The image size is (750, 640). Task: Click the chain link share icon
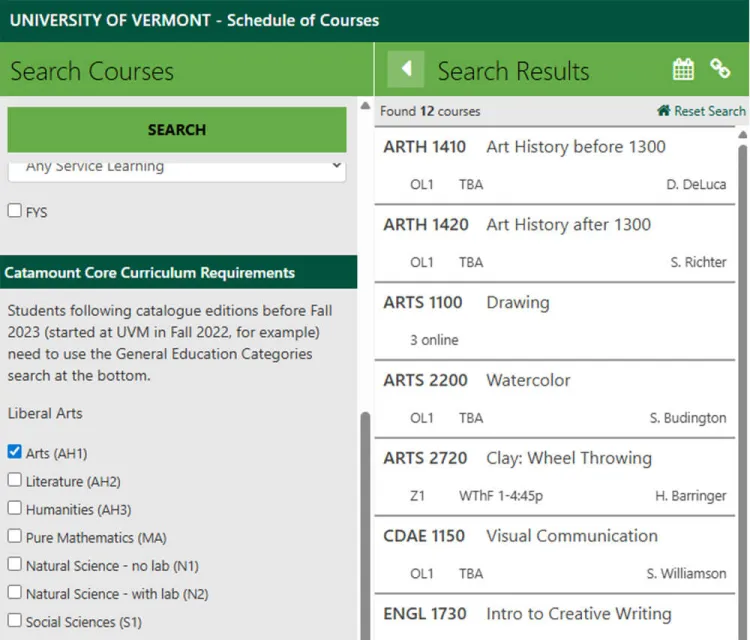tap(720, 68)
